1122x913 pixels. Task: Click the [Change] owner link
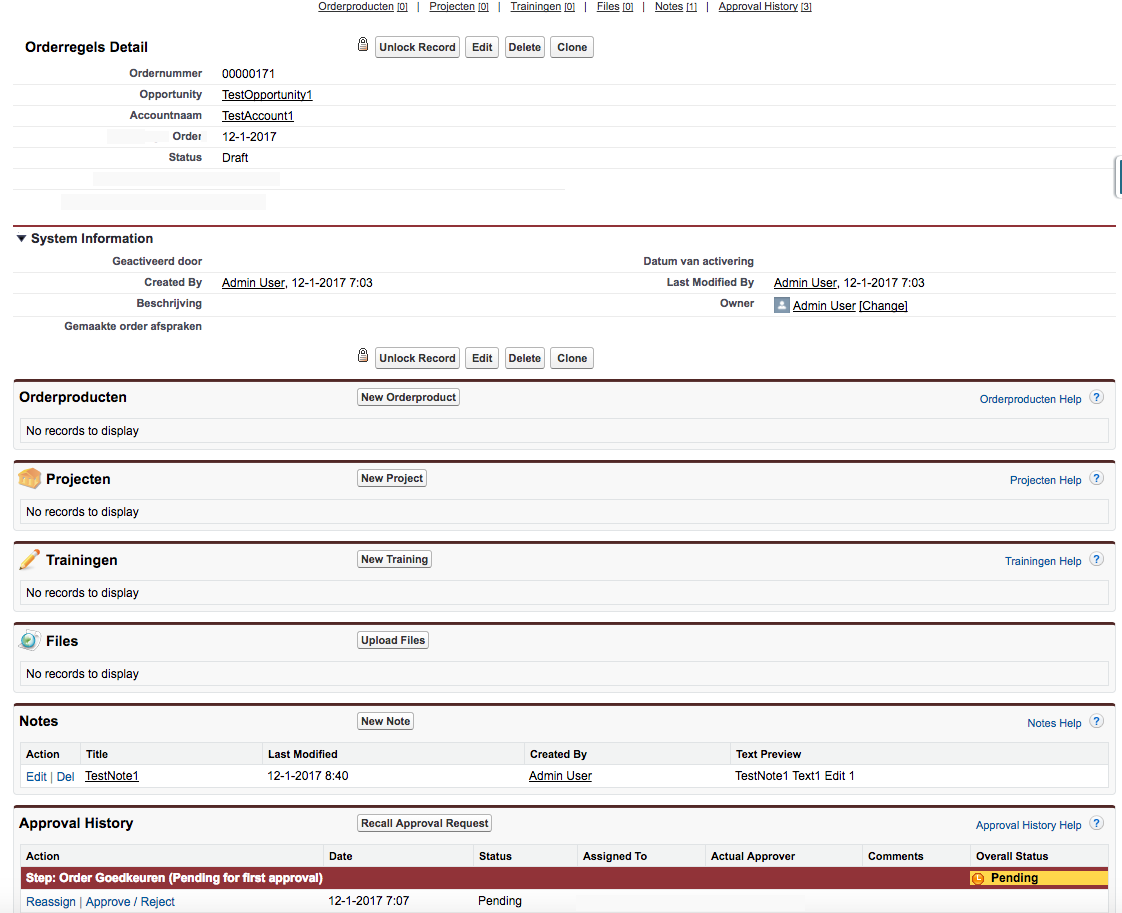tap(883, 306)
